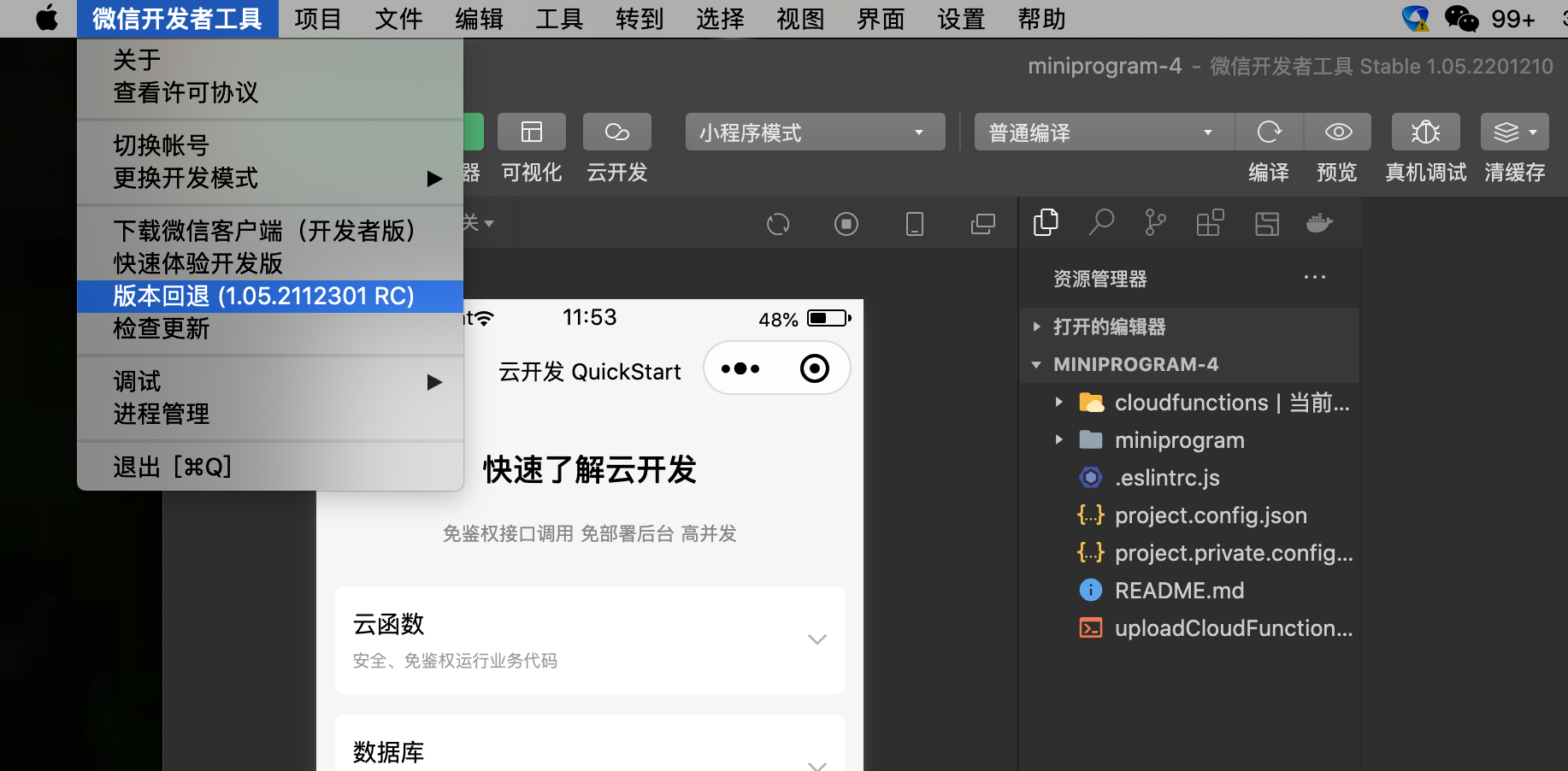The width and height of the screenshot is (1568, 771).
Task: Open the 编辑 menu in the menu bar
Action: point(479,19)
